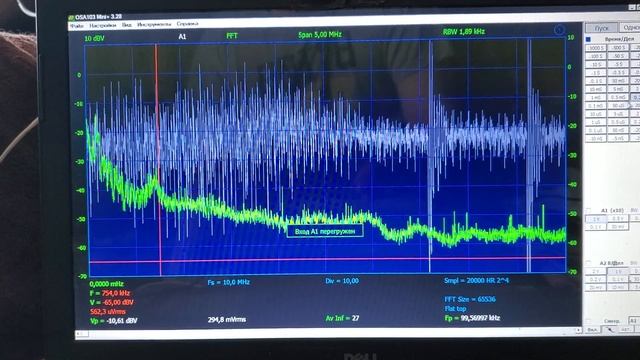
Task: Open the Инструменты menu
Action: pos(154,24)
